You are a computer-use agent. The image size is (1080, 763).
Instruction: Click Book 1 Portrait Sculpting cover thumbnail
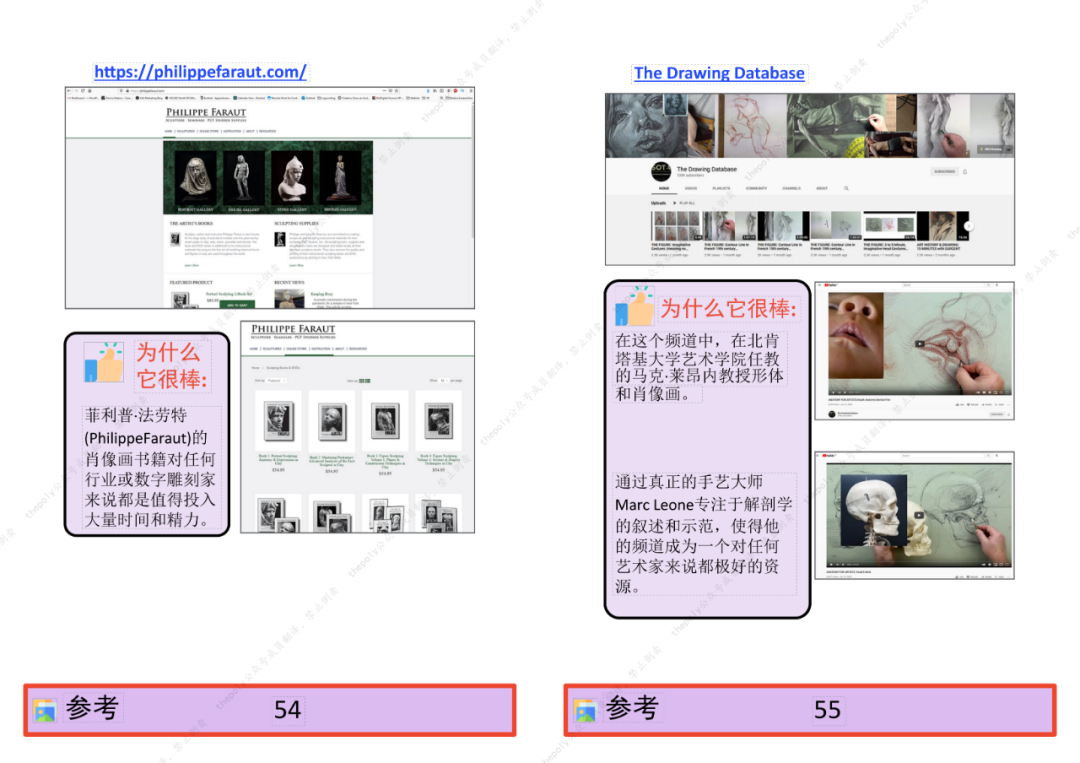[x=278, y=421]
